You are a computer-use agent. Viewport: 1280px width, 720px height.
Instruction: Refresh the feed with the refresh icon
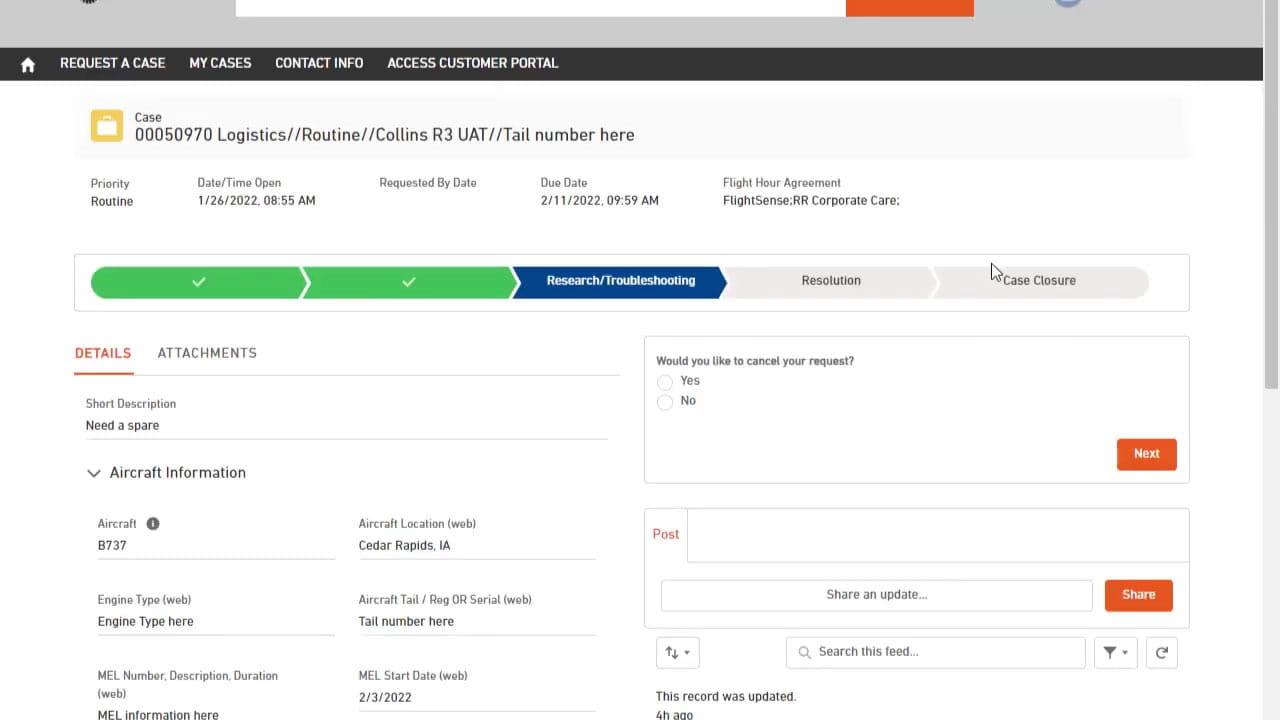coord(1161,652)
